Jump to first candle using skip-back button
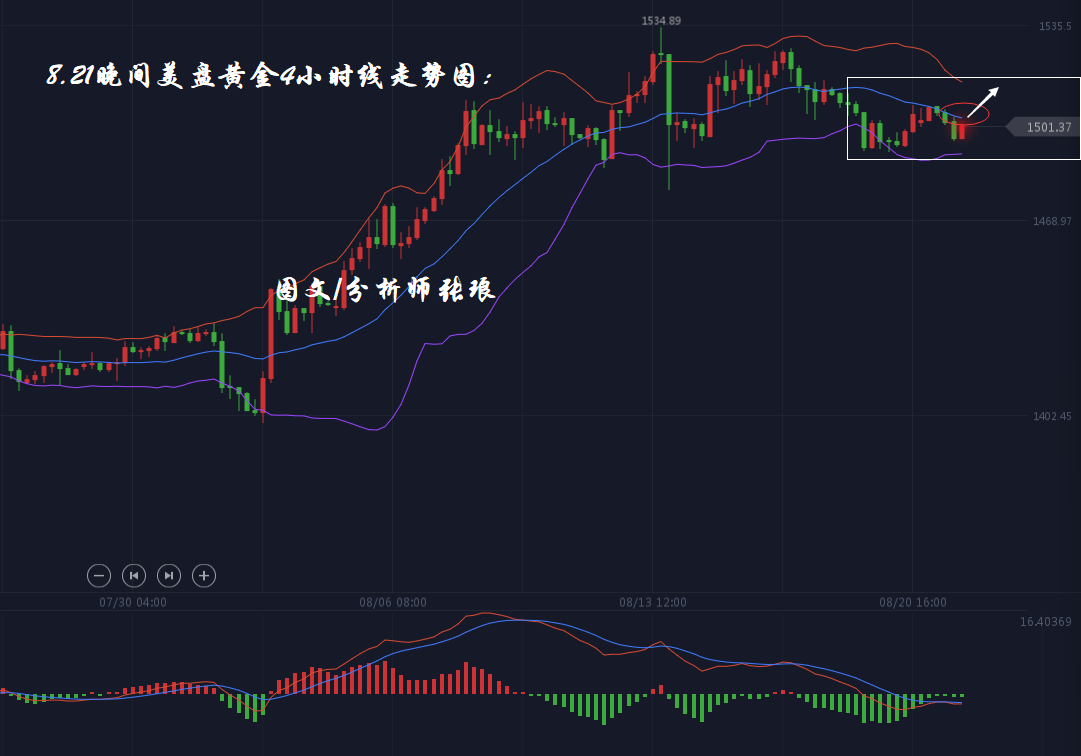 pos(134,575)
